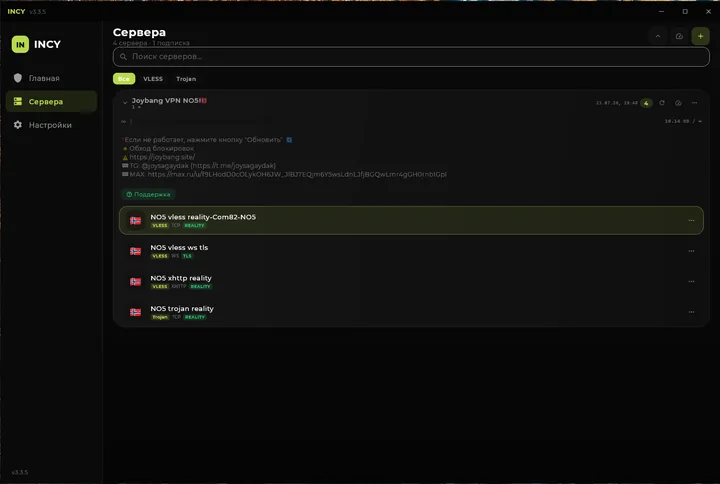Select server NO5 vless reality-Com82-NO5
The width and height of the screenshot is (720, 484).
(x=411, y=220)
